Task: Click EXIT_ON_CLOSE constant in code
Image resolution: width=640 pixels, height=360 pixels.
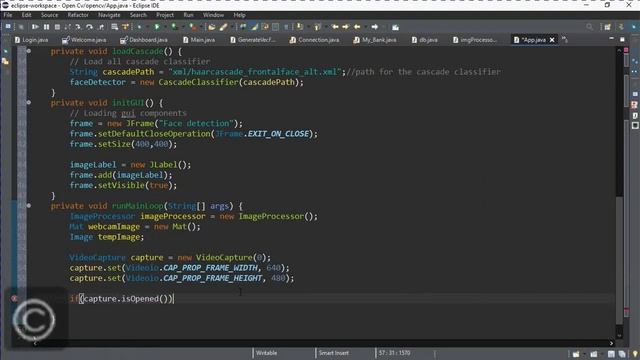Action: click(x=278, y=133)
